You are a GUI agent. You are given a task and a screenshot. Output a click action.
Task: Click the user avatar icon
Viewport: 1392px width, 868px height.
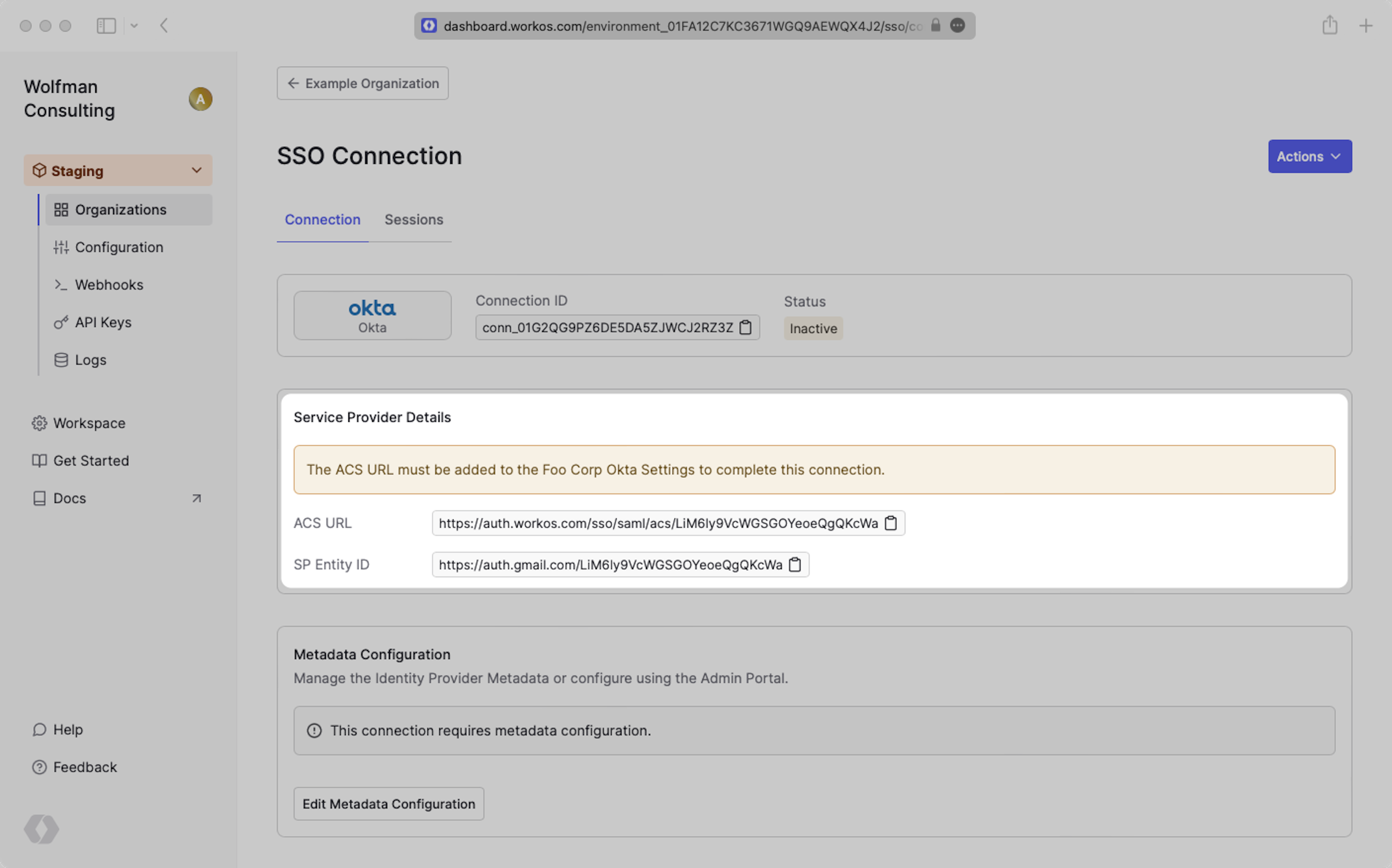(200, 99)
